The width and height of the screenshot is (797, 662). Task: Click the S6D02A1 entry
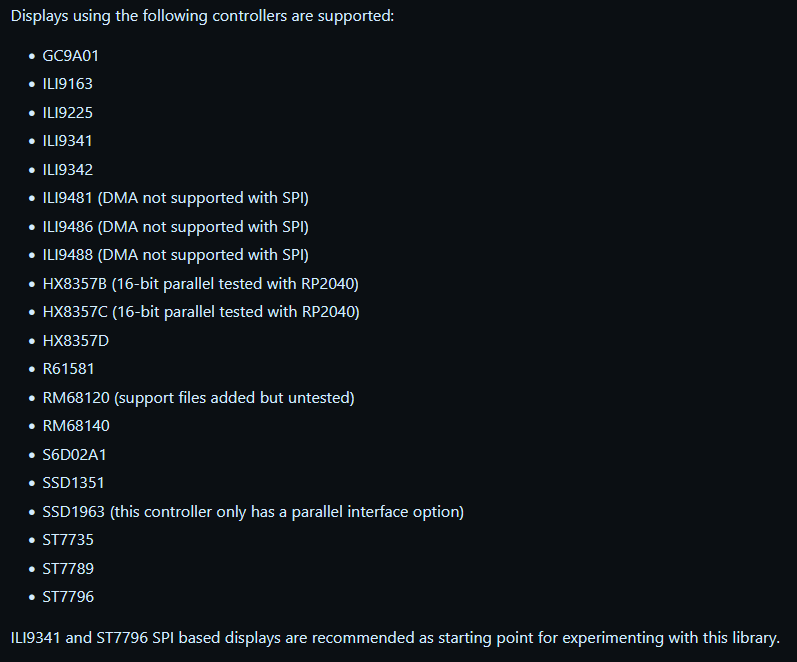(x=75, y=454)
